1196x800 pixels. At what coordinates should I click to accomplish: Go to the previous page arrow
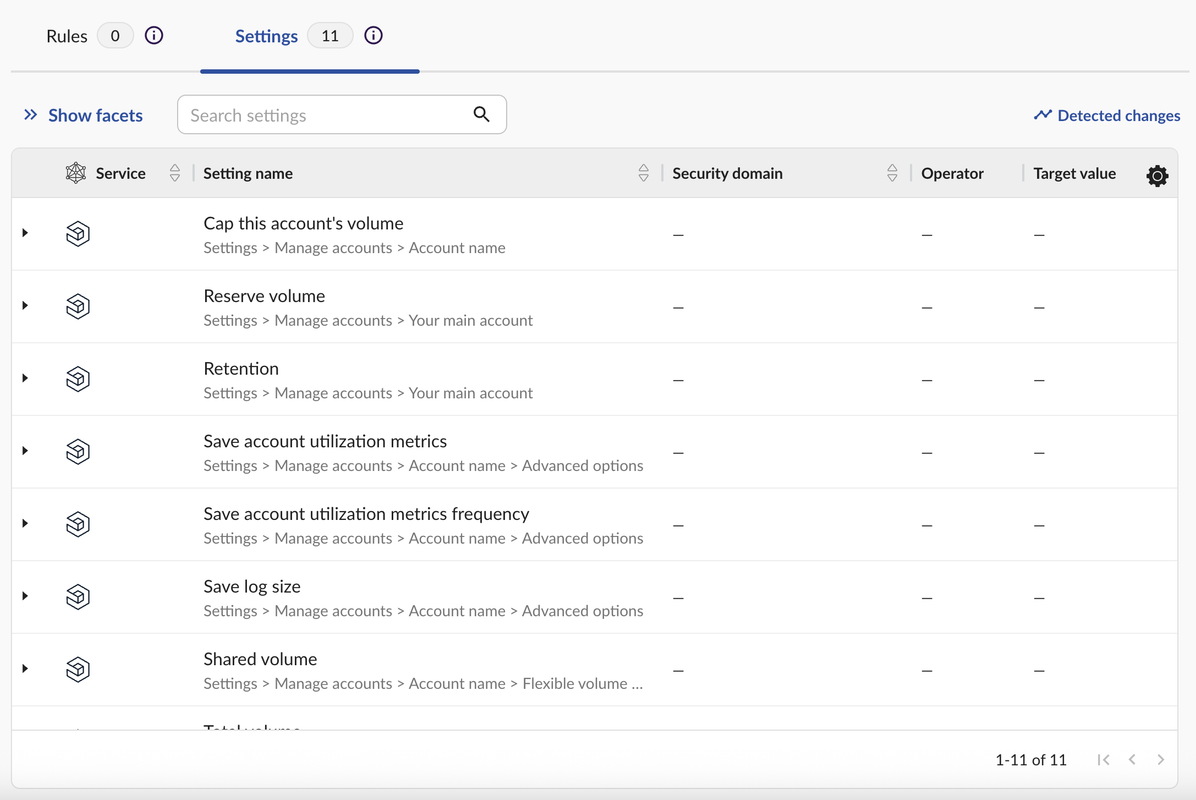[x=1132, y=760]
